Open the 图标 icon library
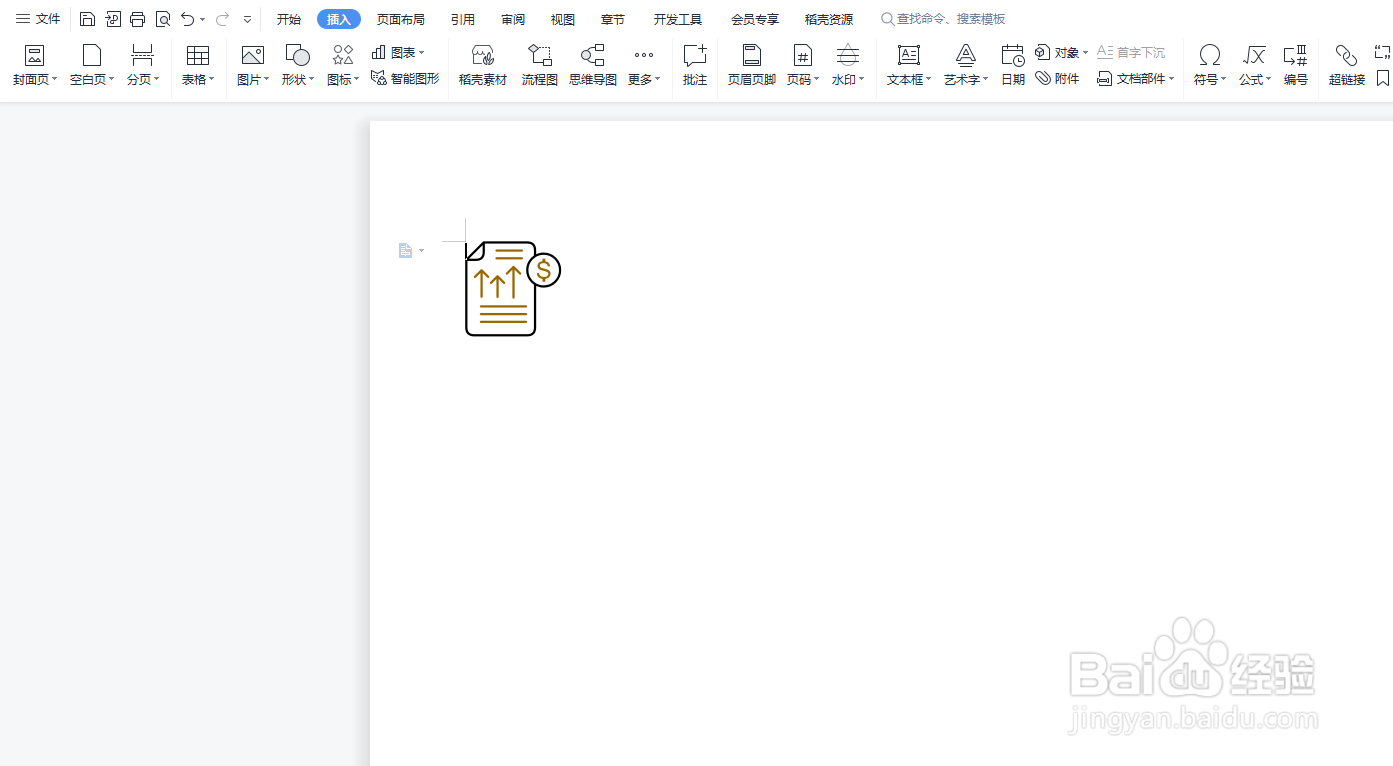Viewport: 1393px width, 766px height. (x=343, y=65)
